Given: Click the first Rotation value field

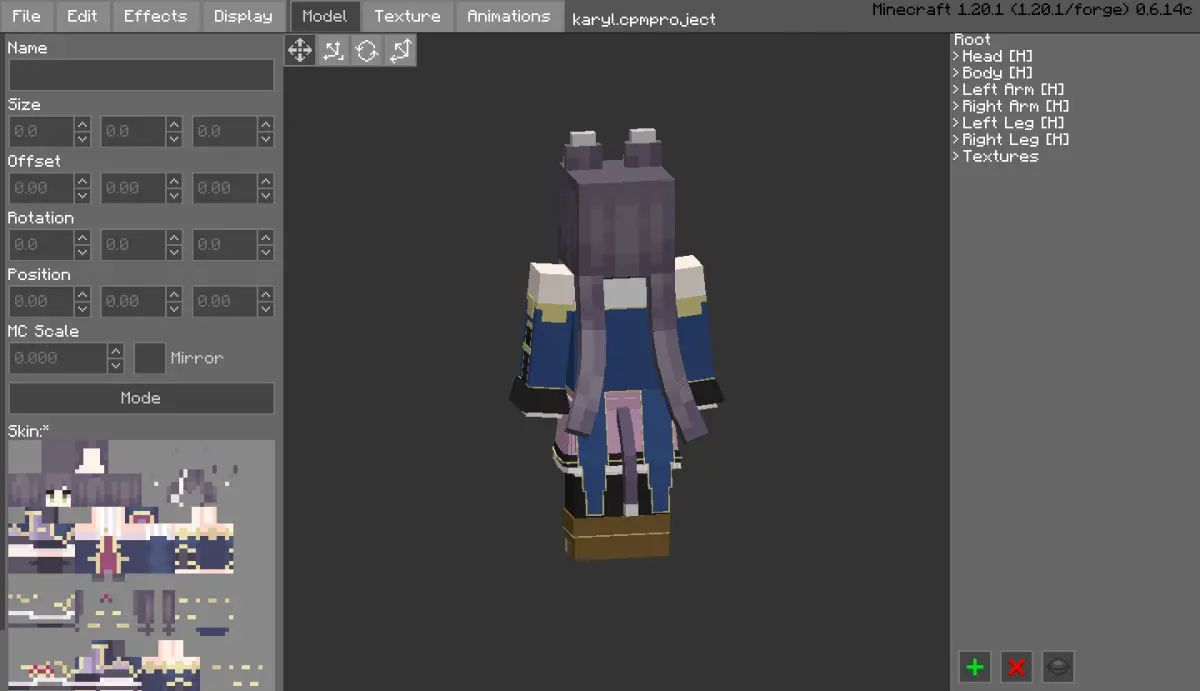Looking at the screenshot, I should pos(41,245).
